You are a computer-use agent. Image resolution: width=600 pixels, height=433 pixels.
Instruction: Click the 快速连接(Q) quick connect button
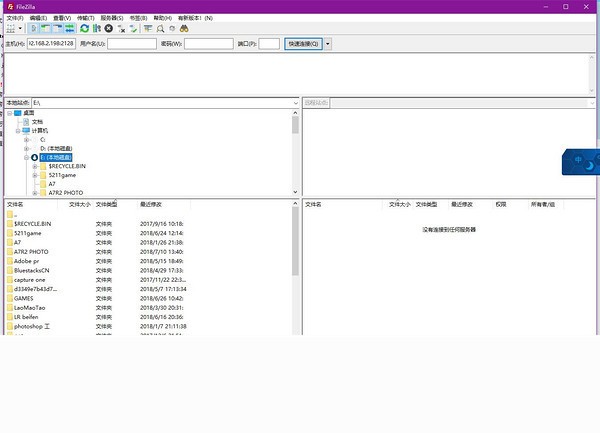303,44
